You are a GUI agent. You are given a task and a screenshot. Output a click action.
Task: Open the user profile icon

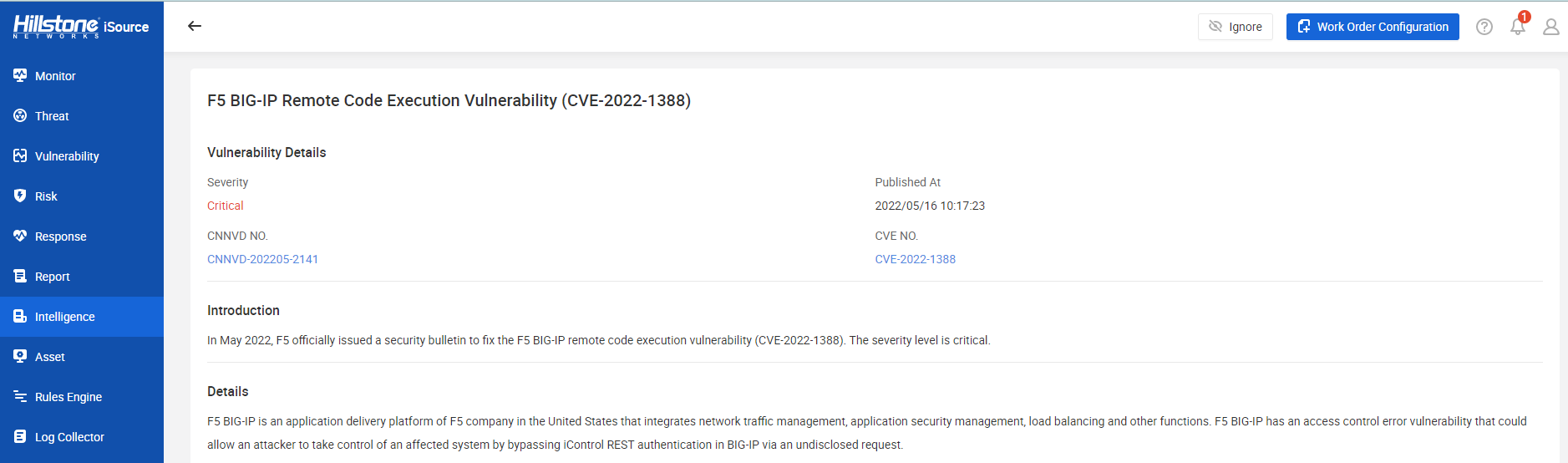[x=1551, y=27]
